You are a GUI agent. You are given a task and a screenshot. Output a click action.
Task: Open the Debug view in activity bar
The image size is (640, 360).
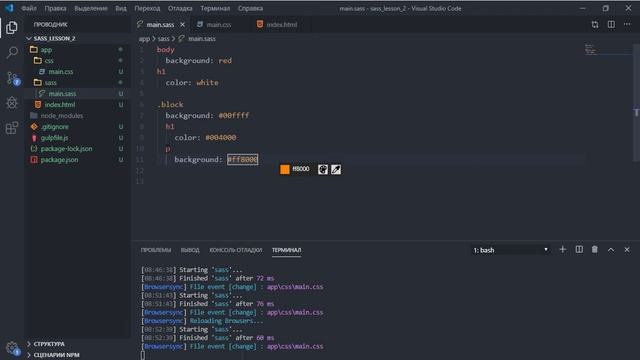pos(12,102)
